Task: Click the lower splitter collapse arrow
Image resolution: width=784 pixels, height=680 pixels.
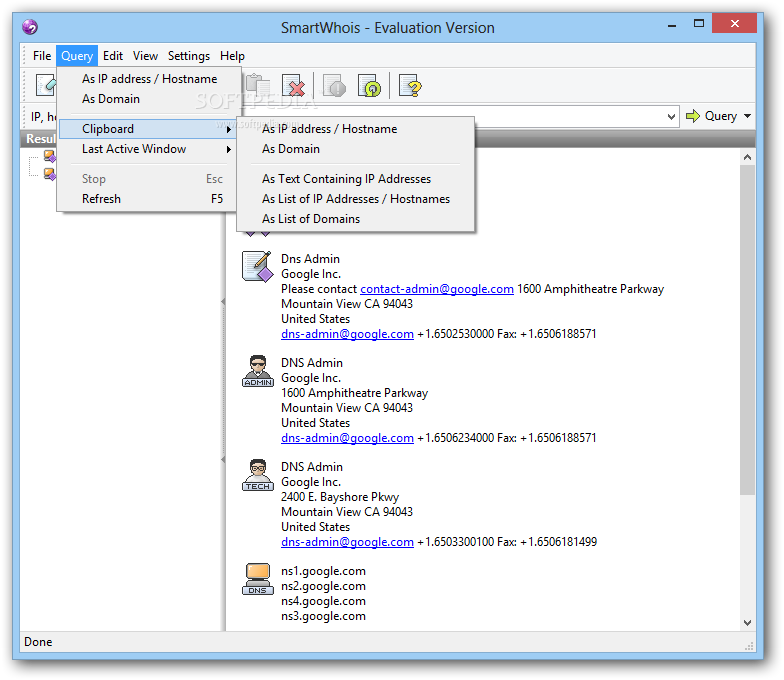Action: tap(223, 460)
